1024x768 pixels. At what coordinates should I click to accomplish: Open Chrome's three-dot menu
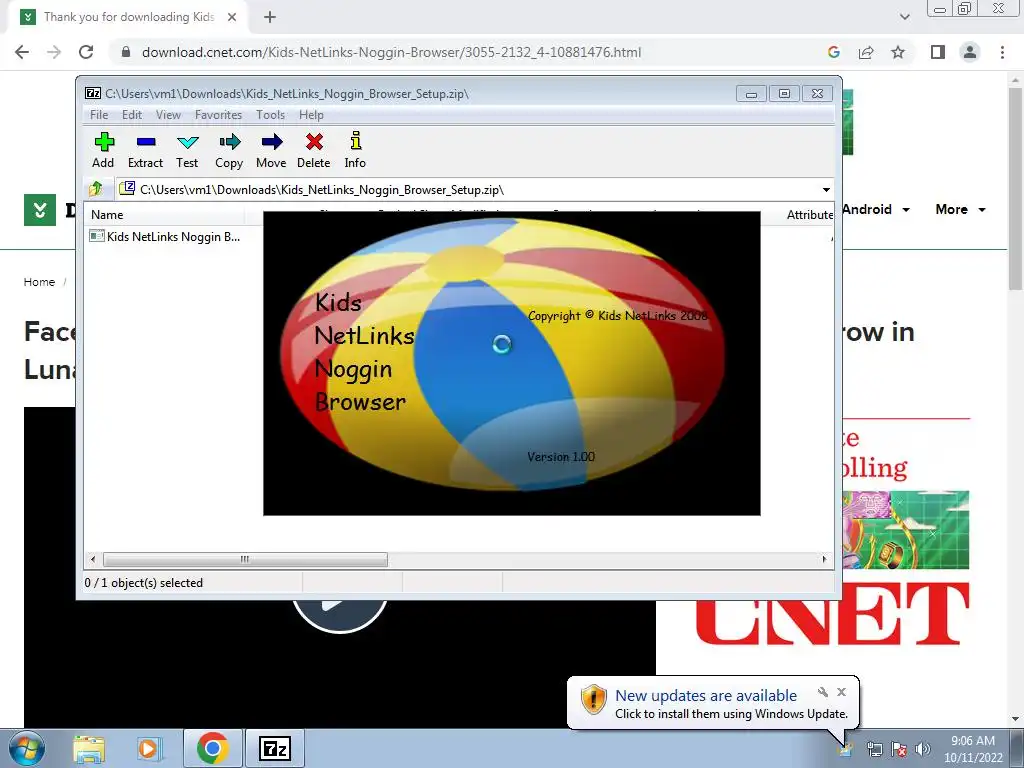pyautogui.click(x=1002, y=52)
